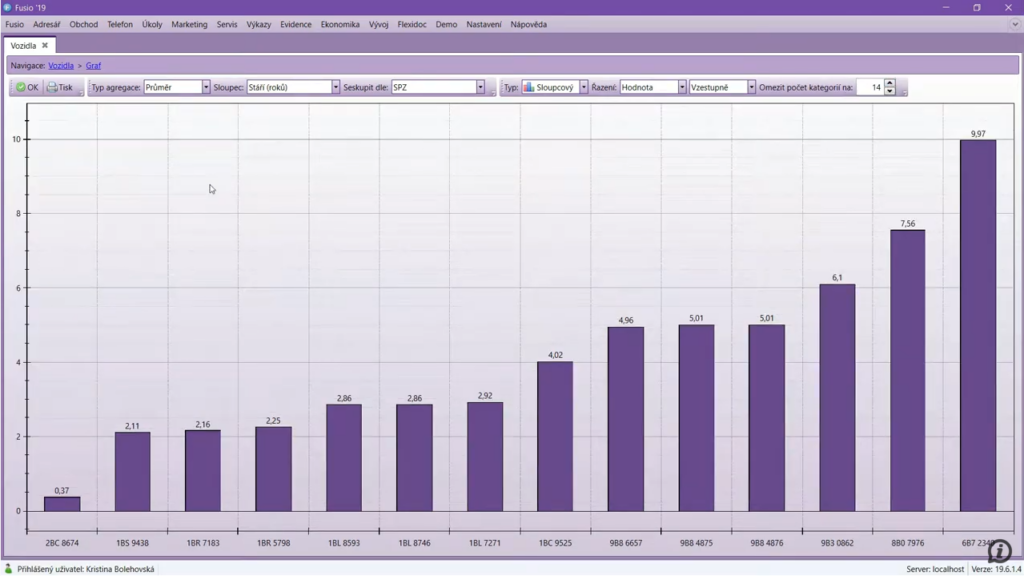This screenshot has width=1024, height=576.
Task: Click the green OK button
Action: tap(27, 88)
